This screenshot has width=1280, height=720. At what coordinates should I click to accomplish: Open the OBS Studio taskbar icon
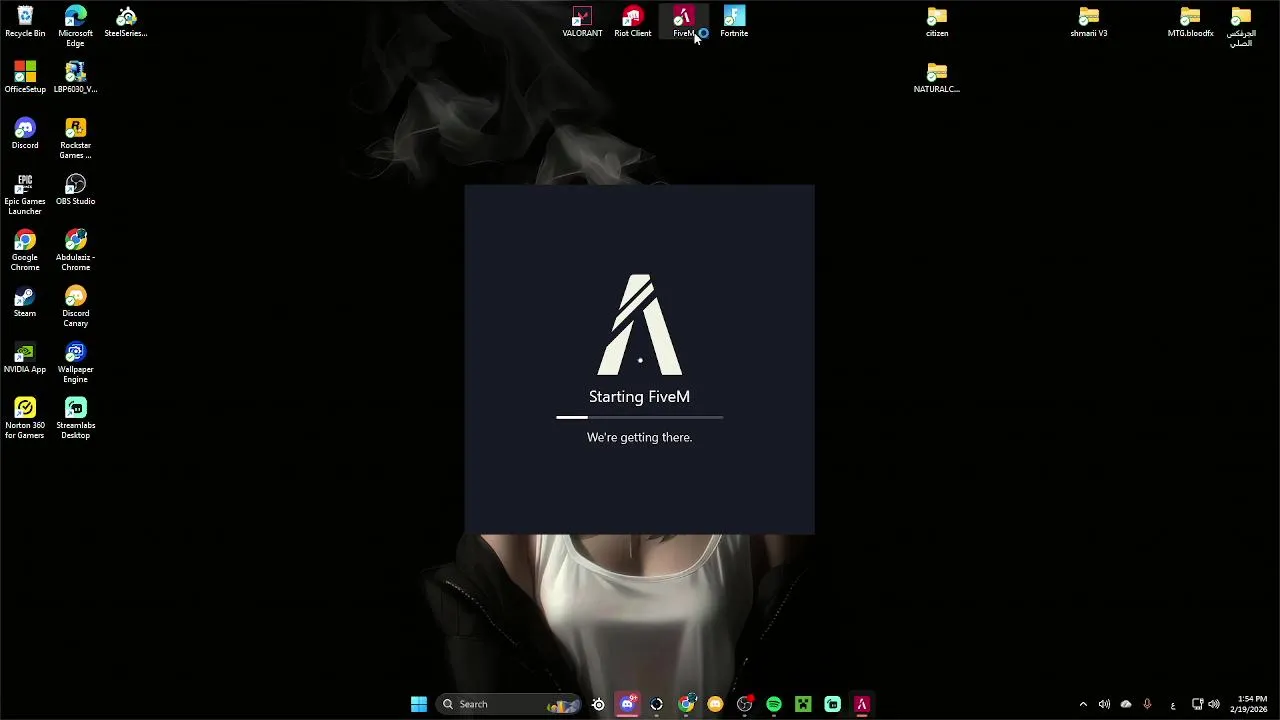744,704
